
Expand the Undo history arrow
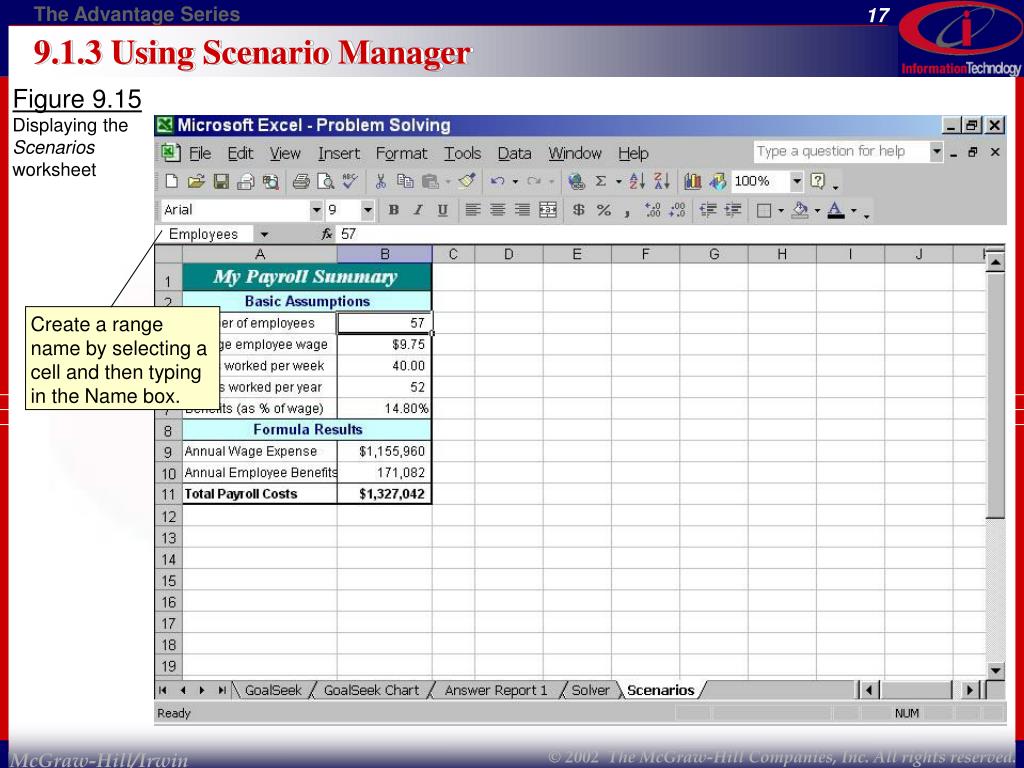coord(515,182)
